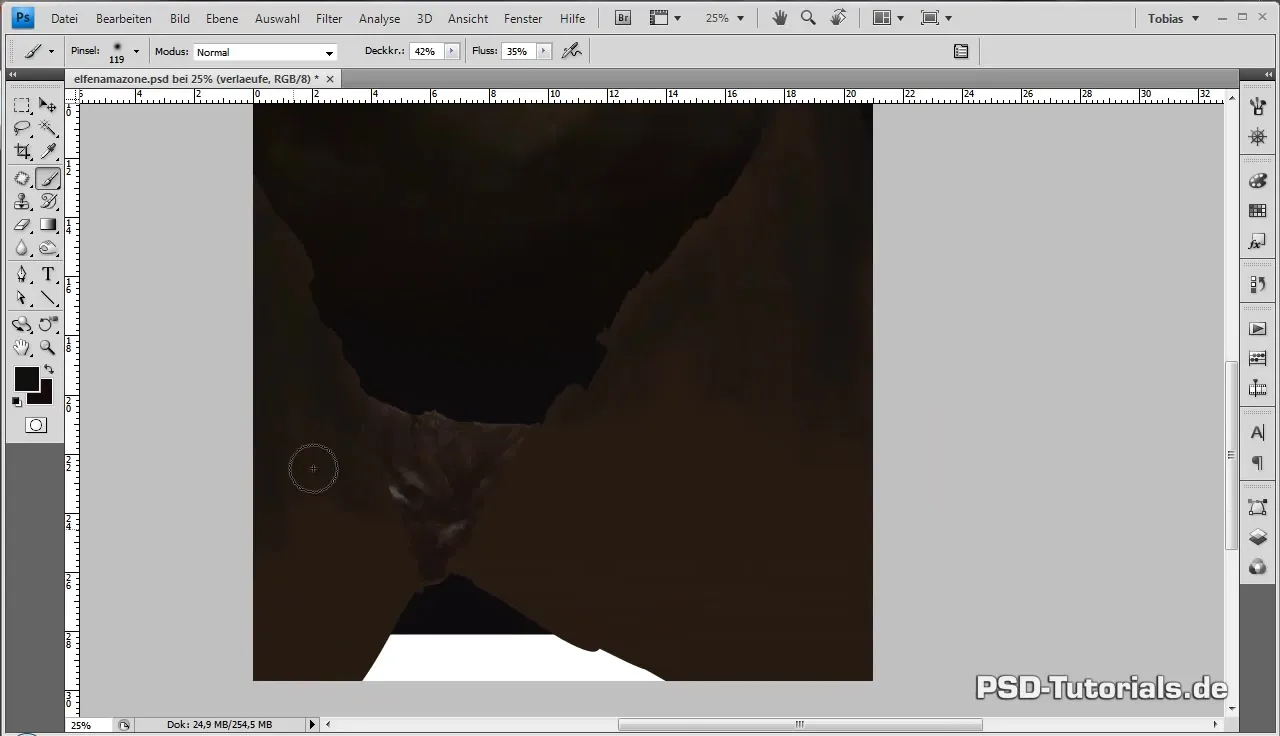Select the Clone Stamp tool
Screen dimensions: 1280x736
22,202
